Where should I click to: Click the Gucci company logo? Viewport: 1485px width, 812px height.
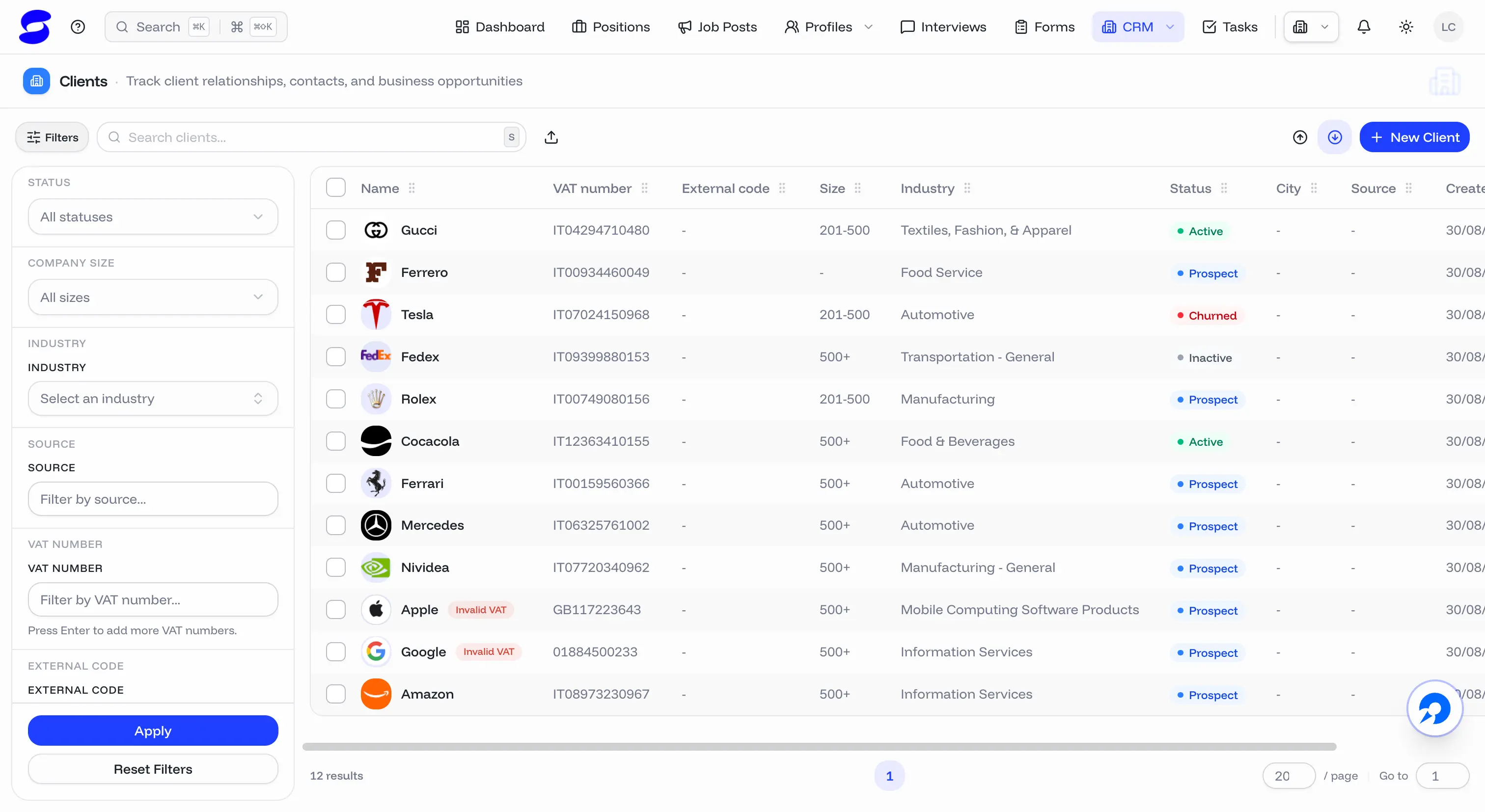pos(376,230)
